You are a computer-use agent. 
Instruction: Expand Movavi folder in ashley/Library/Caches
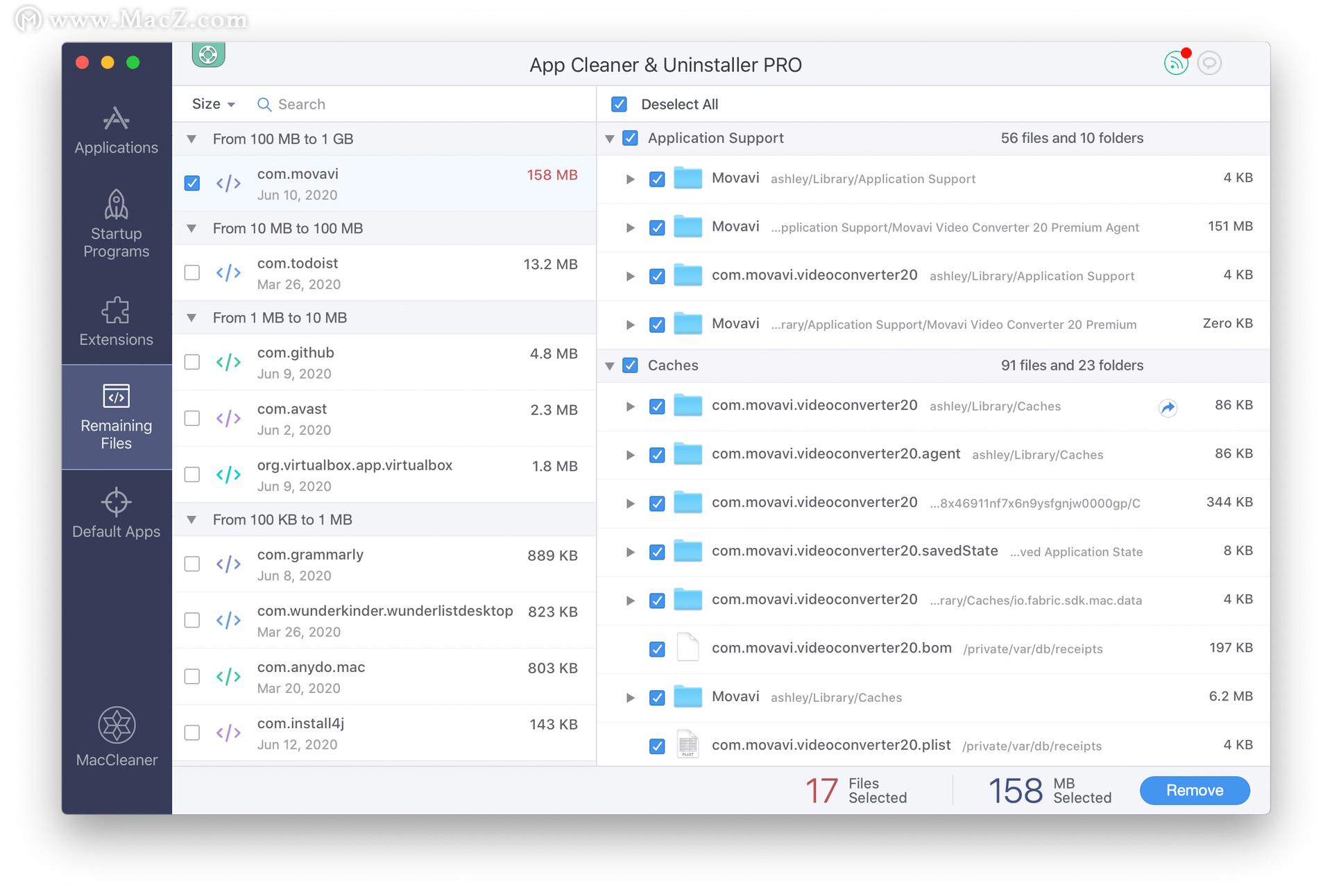(630, 698)
